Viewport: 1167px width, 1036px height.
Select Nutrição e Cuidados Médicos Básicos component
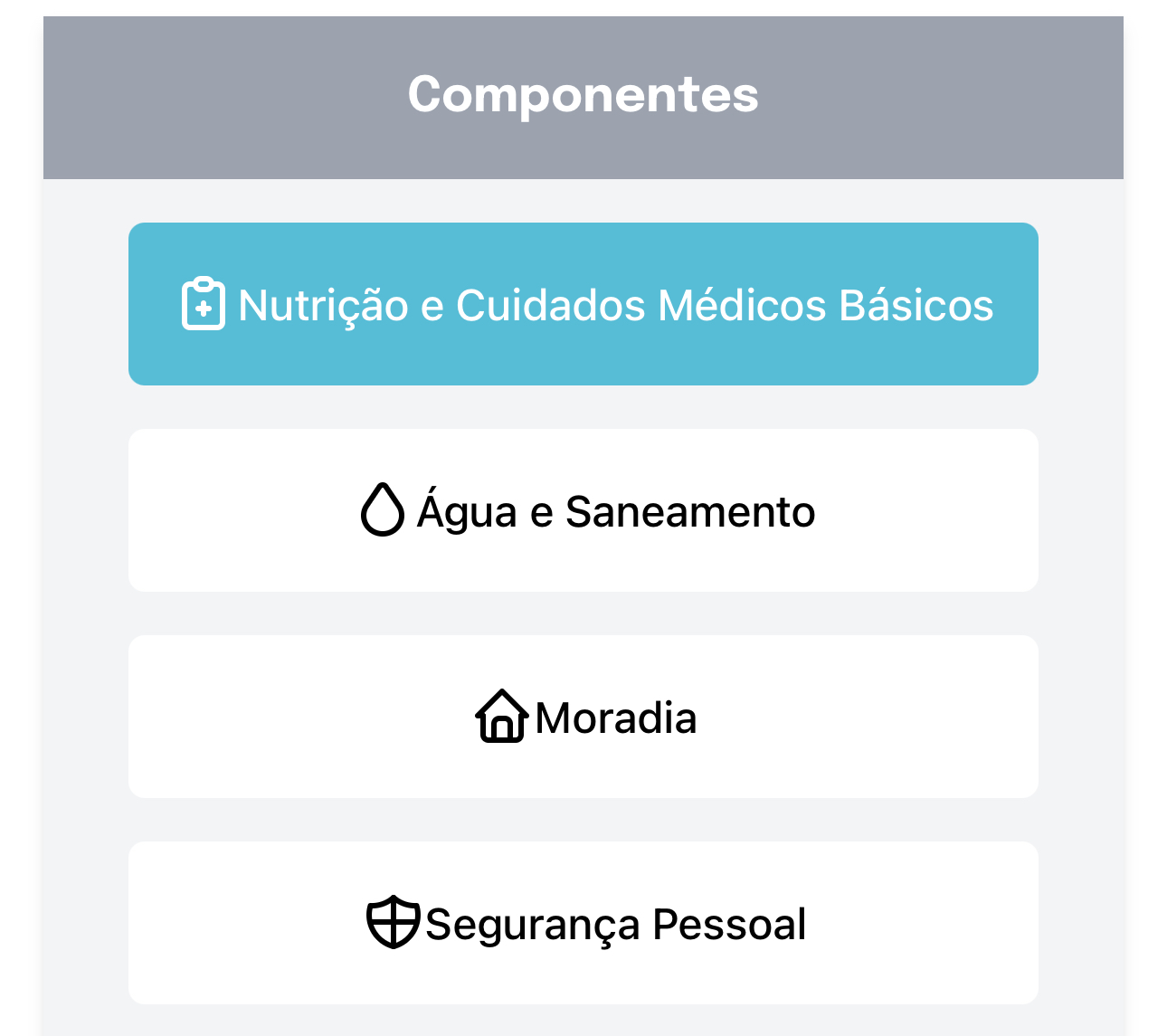pos(583,304)
